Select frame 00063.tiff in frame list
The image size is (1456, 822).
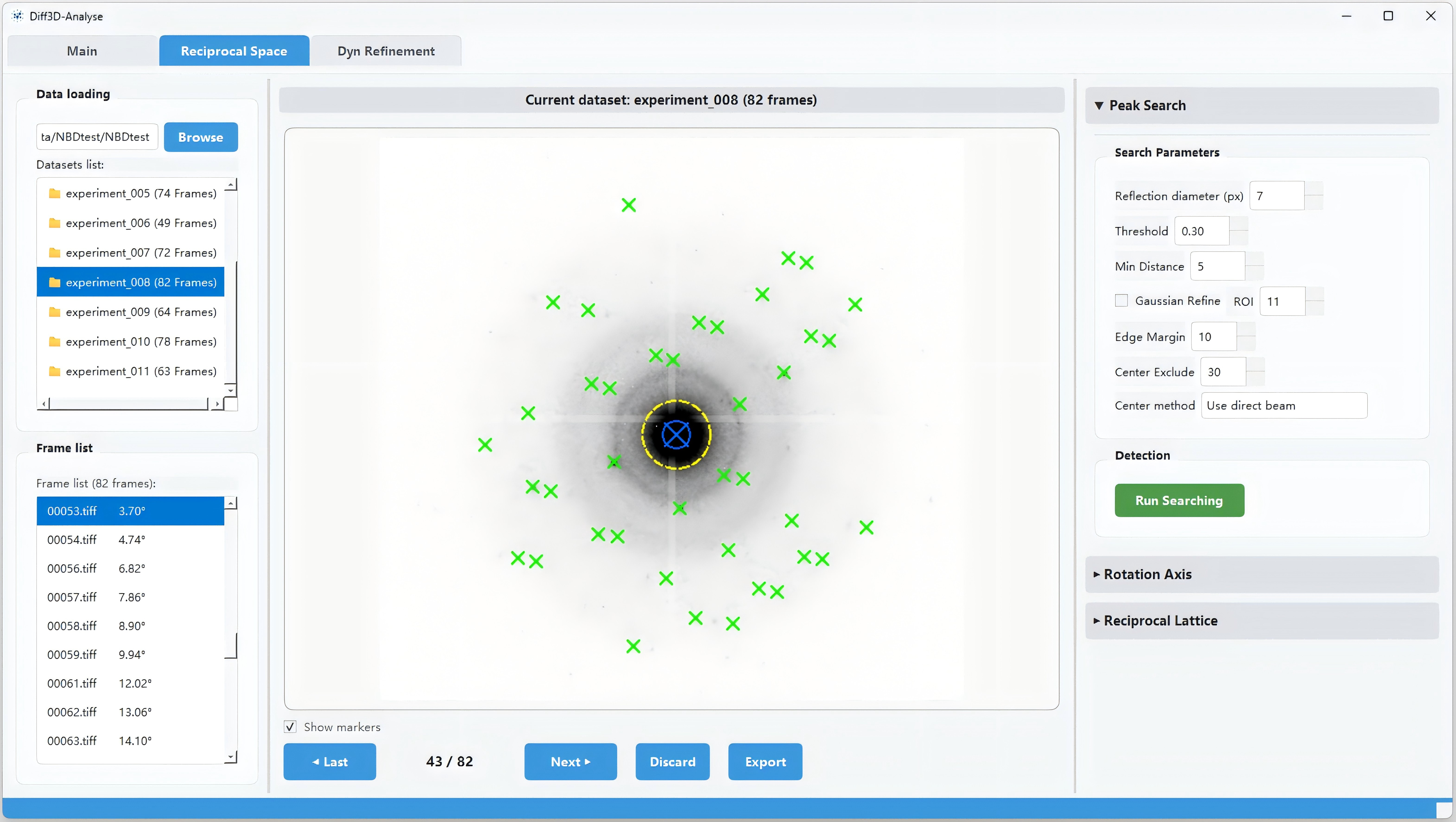point(131,741)
